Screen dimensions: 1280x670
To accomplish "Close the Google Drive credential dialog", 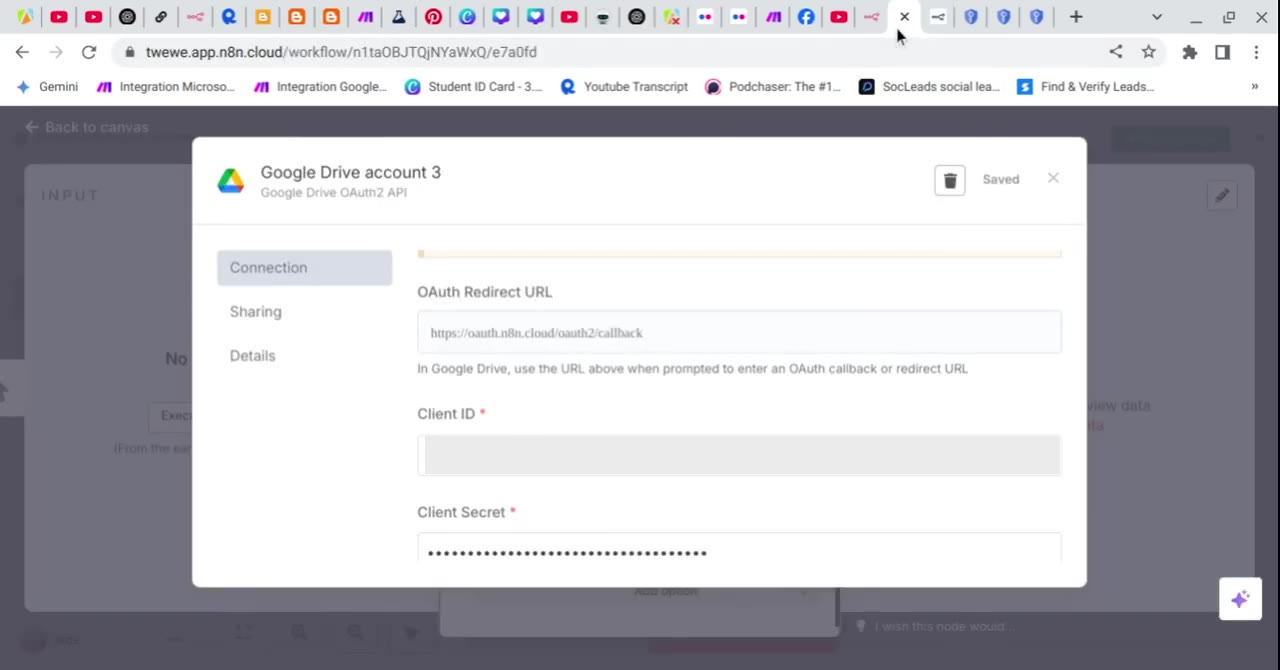I will point(1053,178).
